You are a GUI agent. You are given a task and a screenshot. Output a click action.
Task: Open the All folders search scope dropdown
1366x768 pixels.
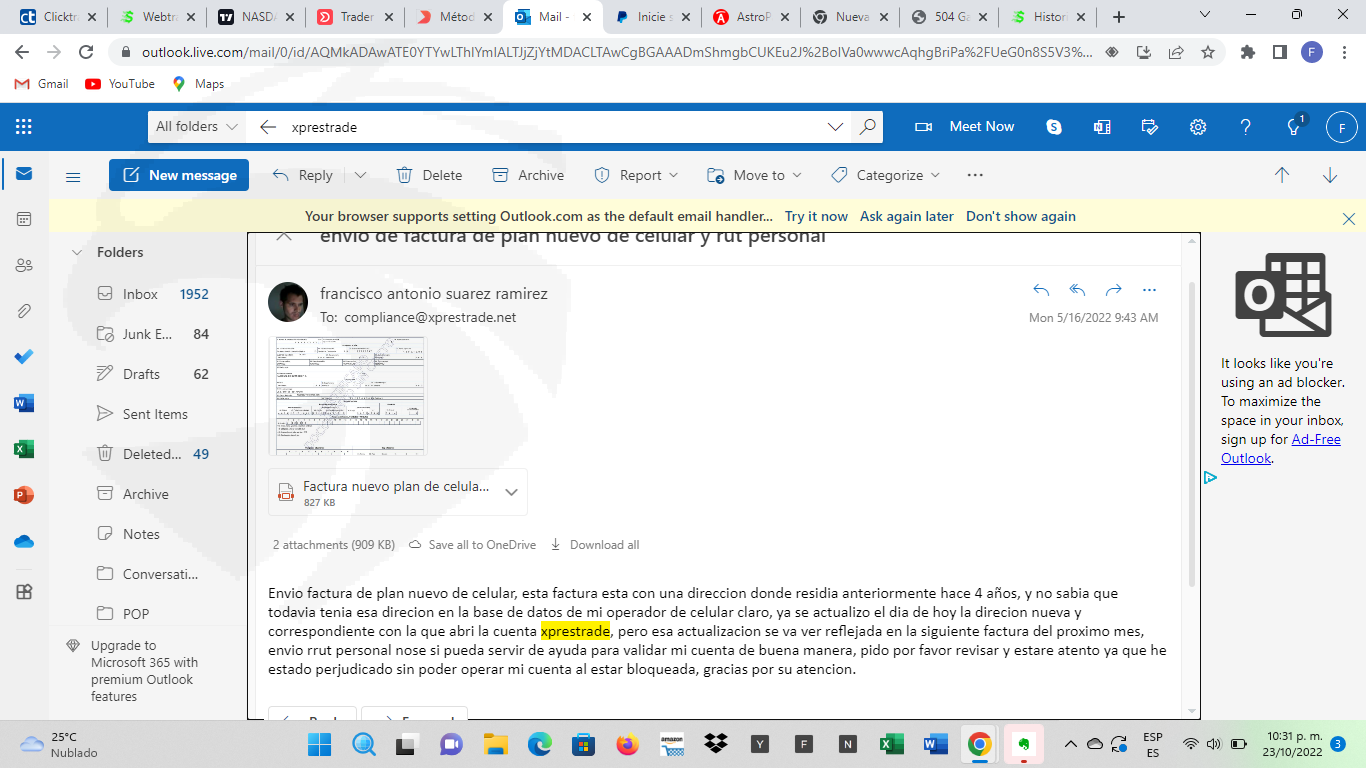(197, 127)
